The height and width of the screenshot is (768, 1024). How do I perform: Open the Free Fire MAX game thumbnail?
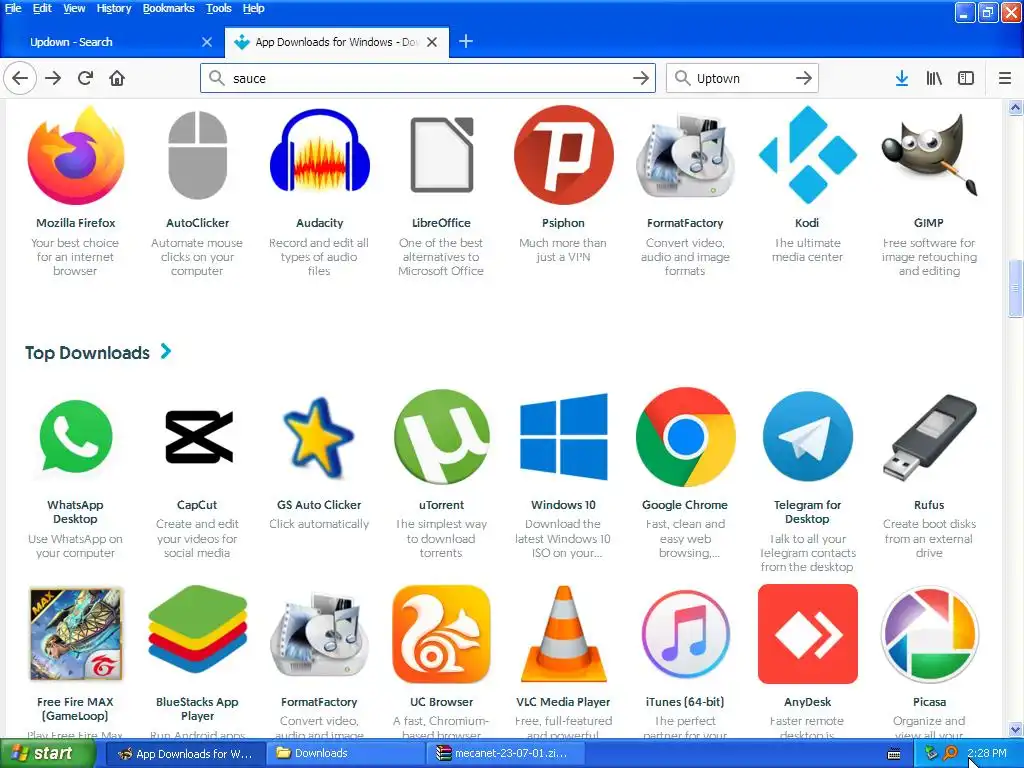click(76, 634)
